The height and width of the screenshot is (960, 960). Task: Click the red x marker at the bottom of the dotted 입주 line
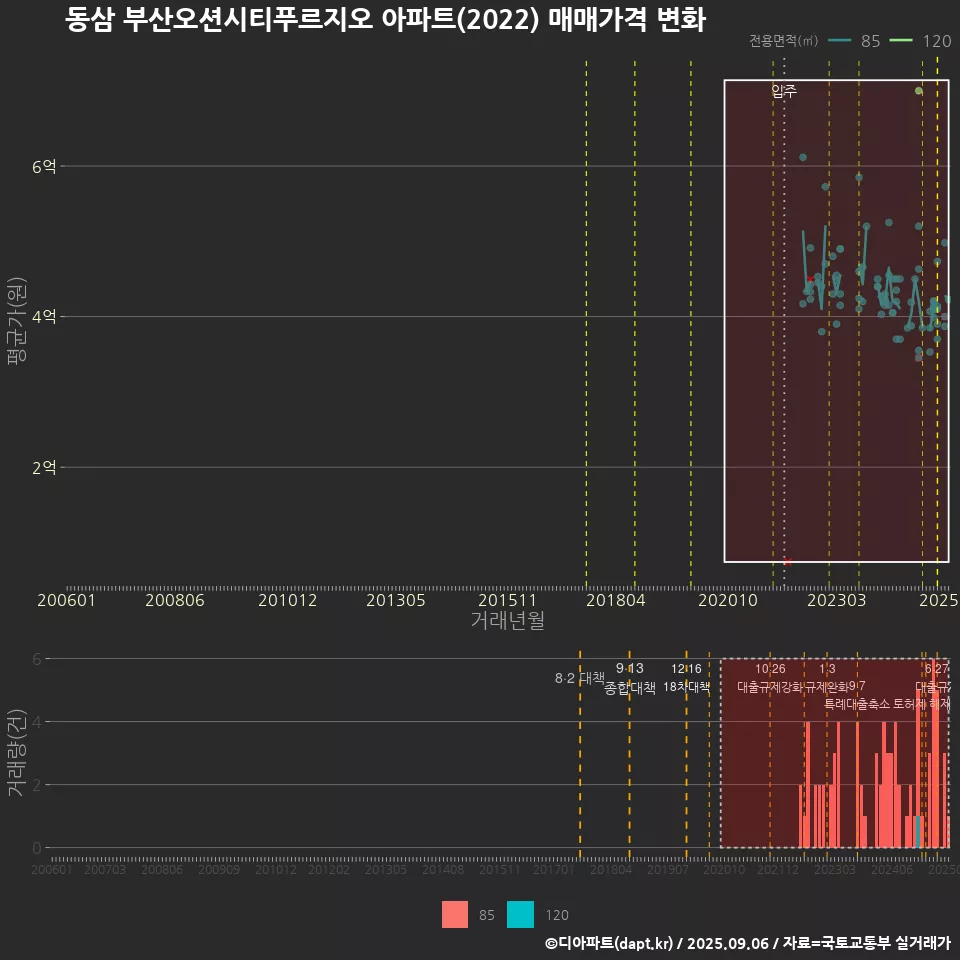[x=787, y=561]
